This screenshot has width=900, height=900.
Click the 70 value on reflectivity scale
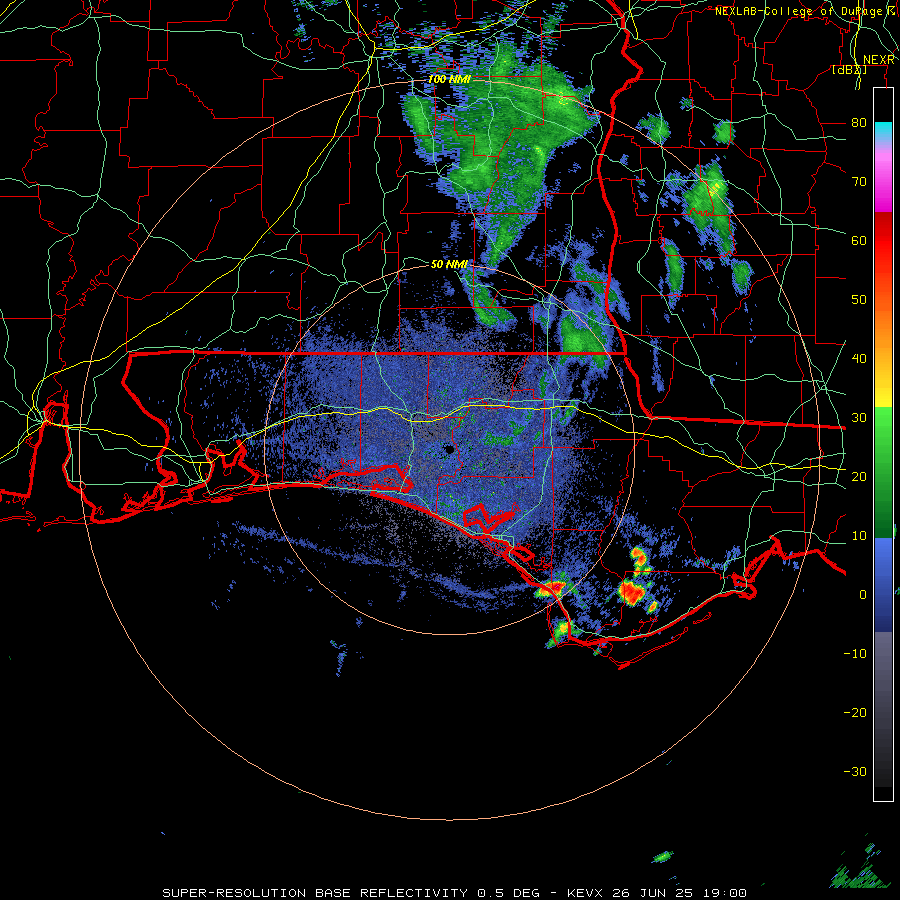pyautogui.click(x=859, y=181)
